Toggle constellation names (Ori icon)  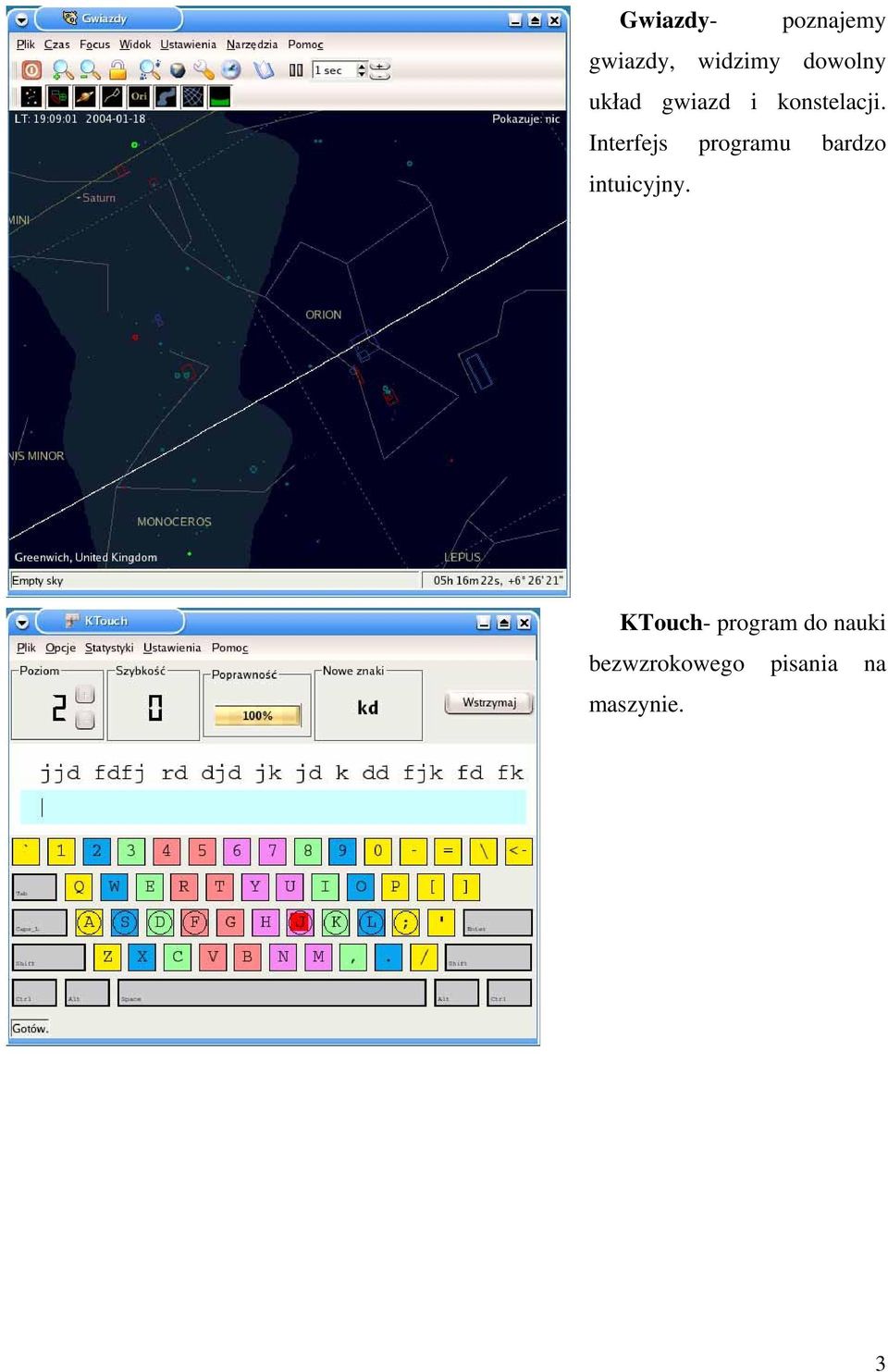139,96
